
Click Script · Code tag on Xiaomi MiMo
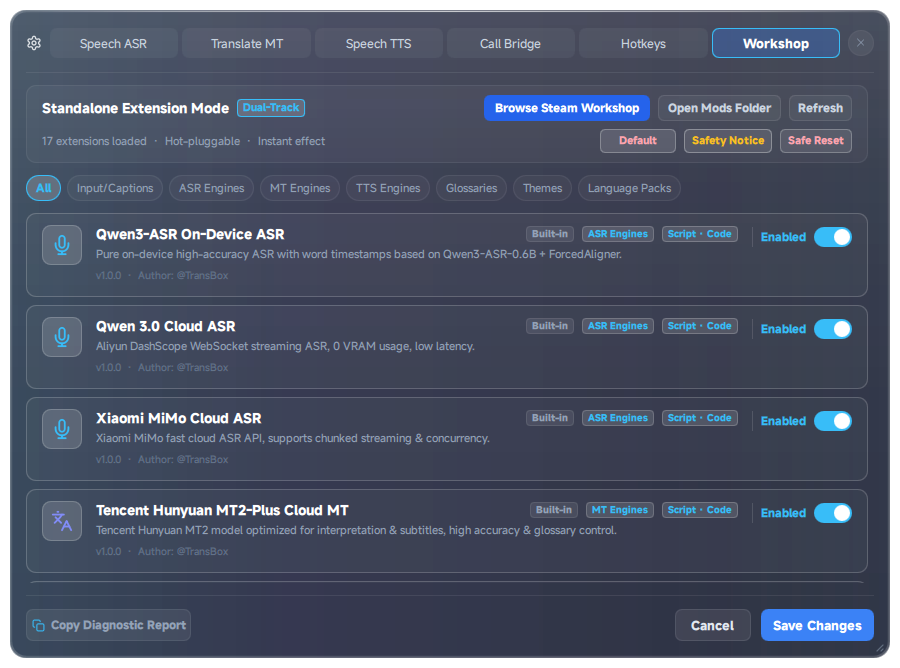pyautogui.click(x=700, y=418)
